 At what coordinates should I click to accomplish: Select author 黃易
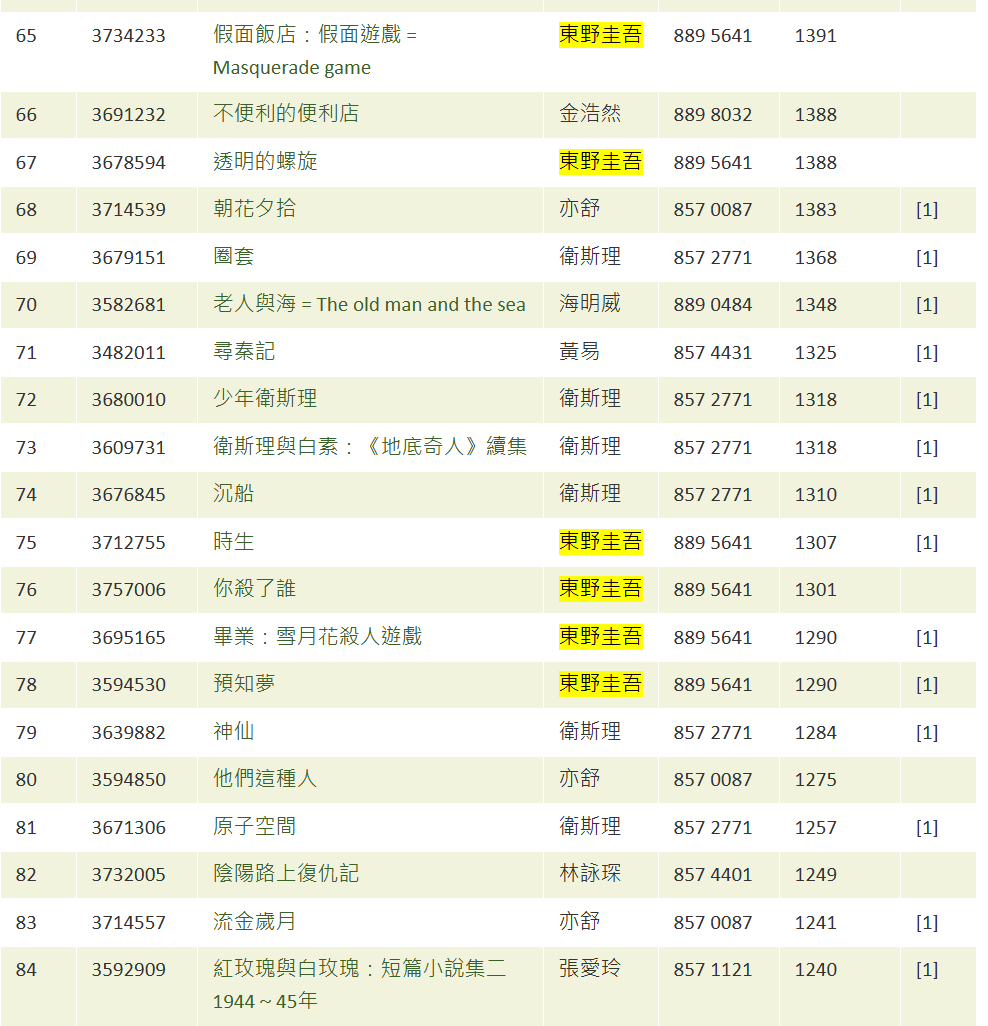(579, 352)
